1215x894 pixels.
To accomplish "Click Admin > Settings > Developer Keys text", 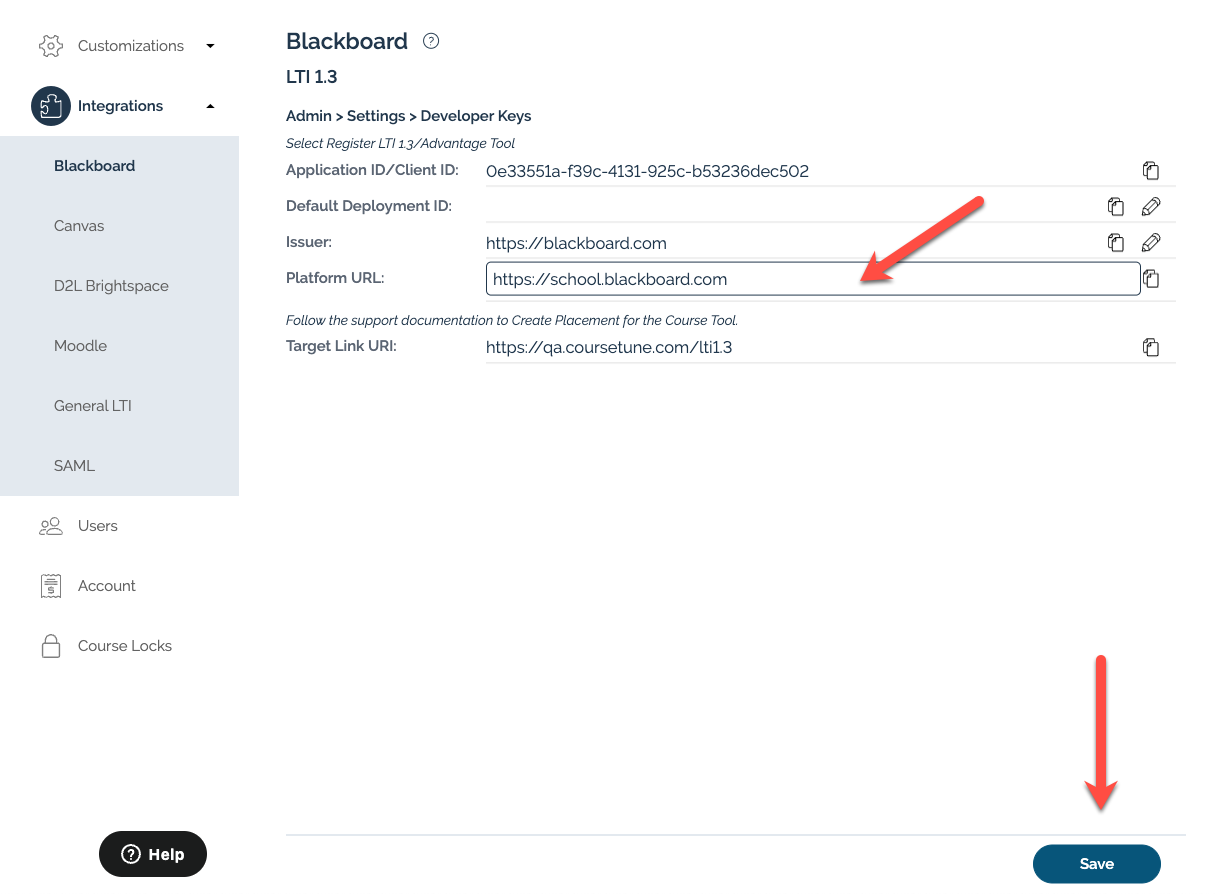I will pos(409,116).
